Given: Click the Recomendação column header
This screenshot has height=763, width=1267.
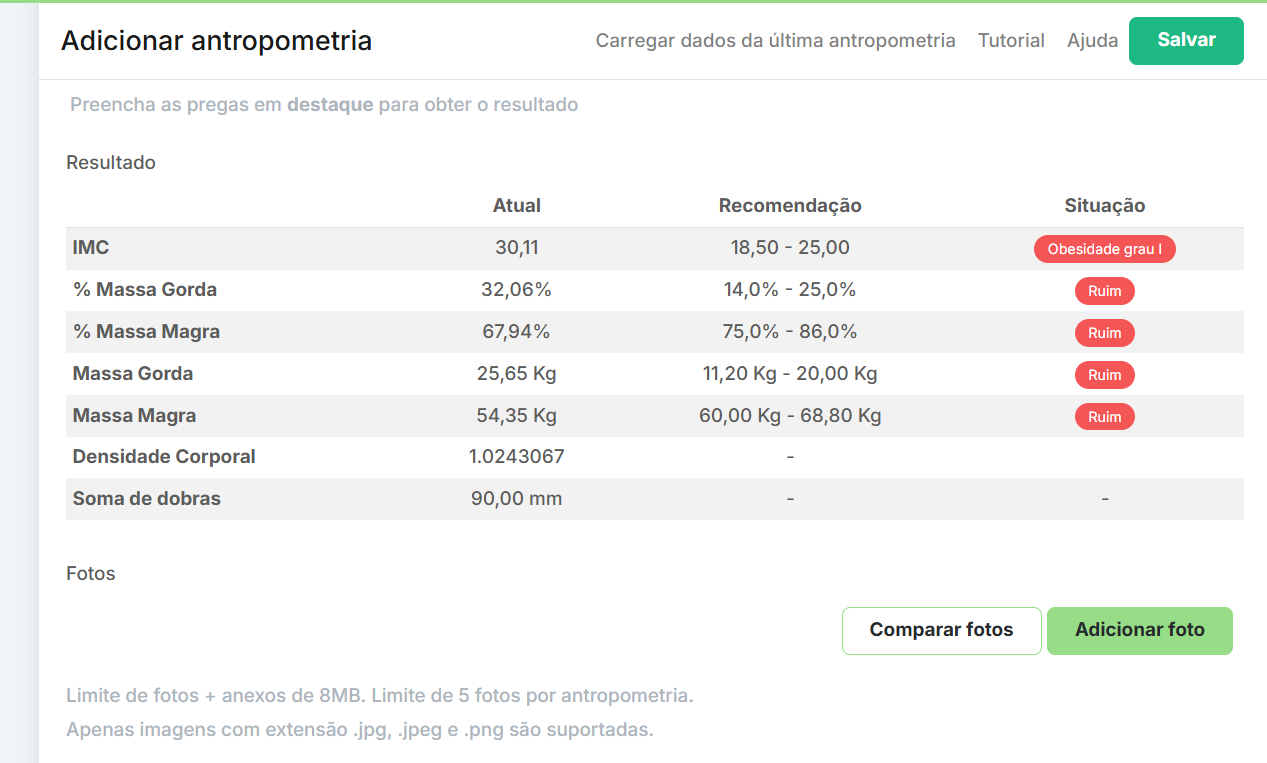Looking at the screenshot, I should click(x=790, y=206).
